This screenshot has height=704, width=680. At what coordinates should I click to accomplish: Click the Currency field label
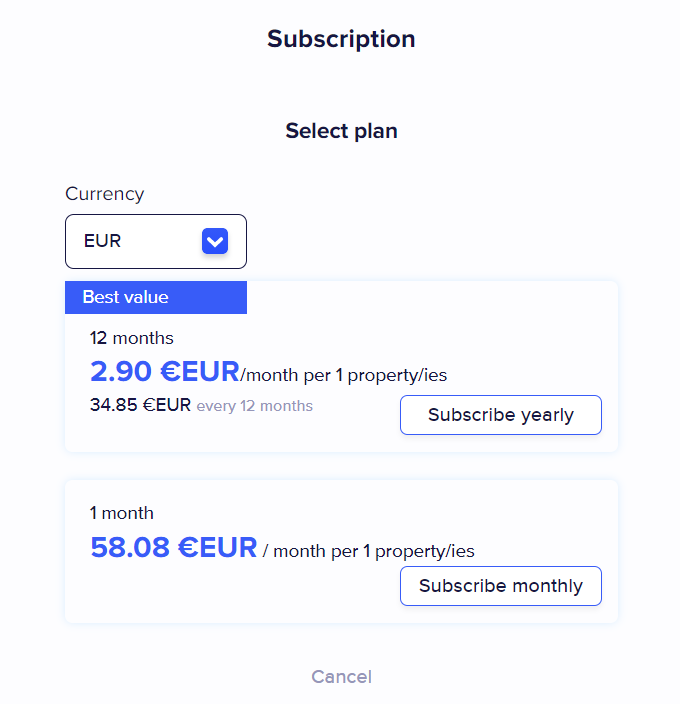click(x=105, y=194)
